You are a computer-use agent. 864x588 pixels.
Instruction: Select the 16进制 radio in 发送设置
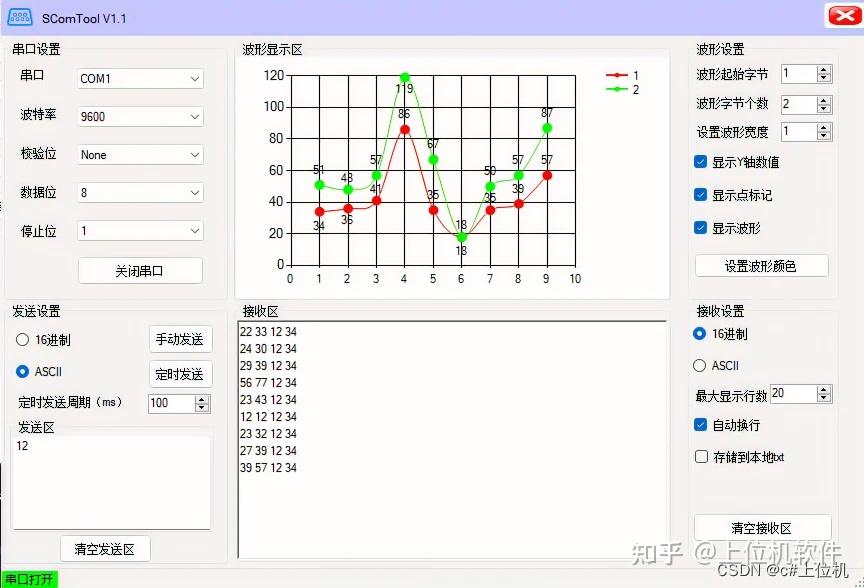point(23,340)
